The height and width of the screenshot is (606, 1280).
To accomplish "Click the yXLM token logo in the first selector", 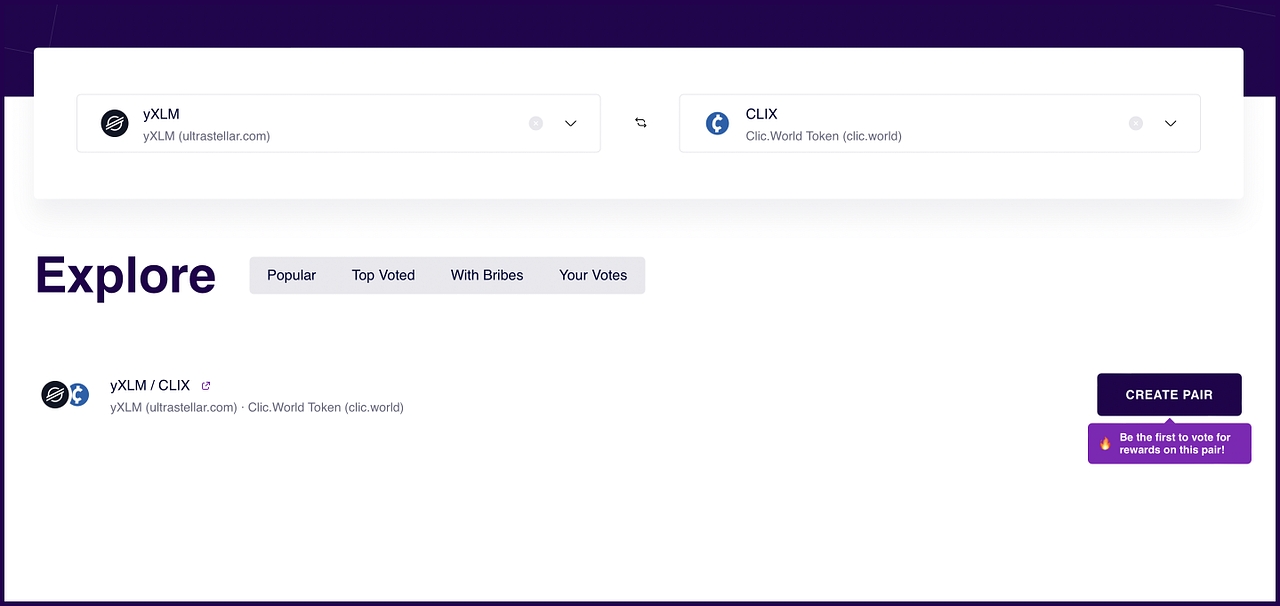I will pyautogui.click(x=115, y=123).
